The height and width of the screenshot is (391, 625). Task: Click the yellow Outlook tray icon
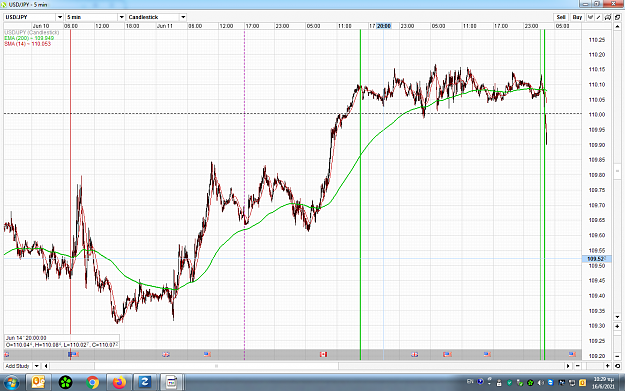[x=582, y=383]
